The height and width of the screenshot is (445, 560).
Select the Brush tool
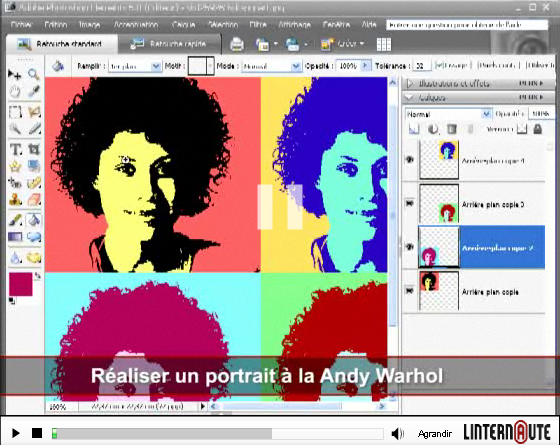[15, 220]
